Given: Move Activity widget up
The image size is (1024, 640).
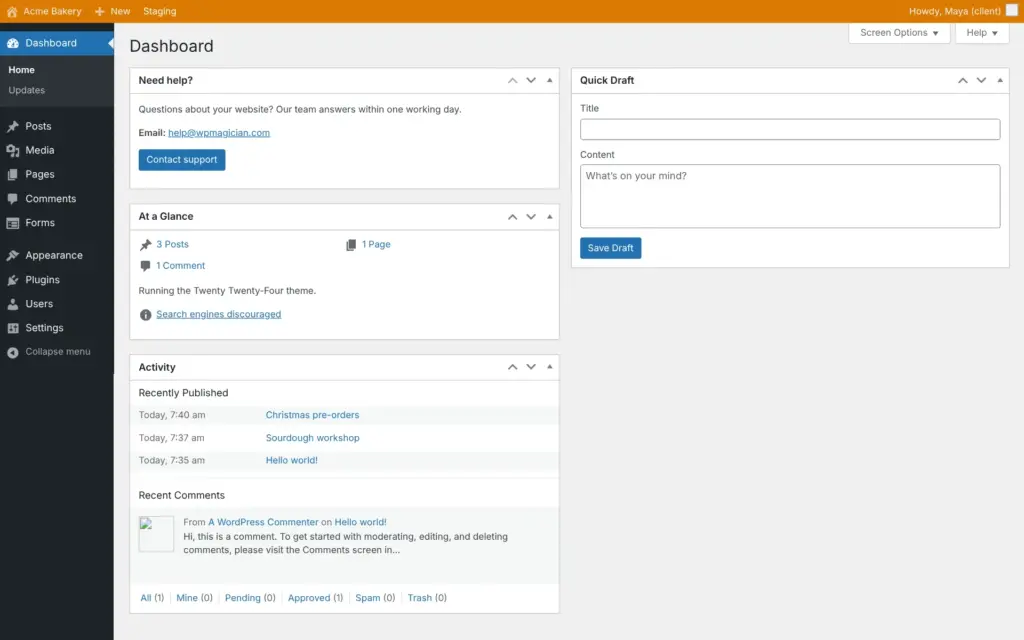Looking at the screenshot, I should [x=513, y=367].
